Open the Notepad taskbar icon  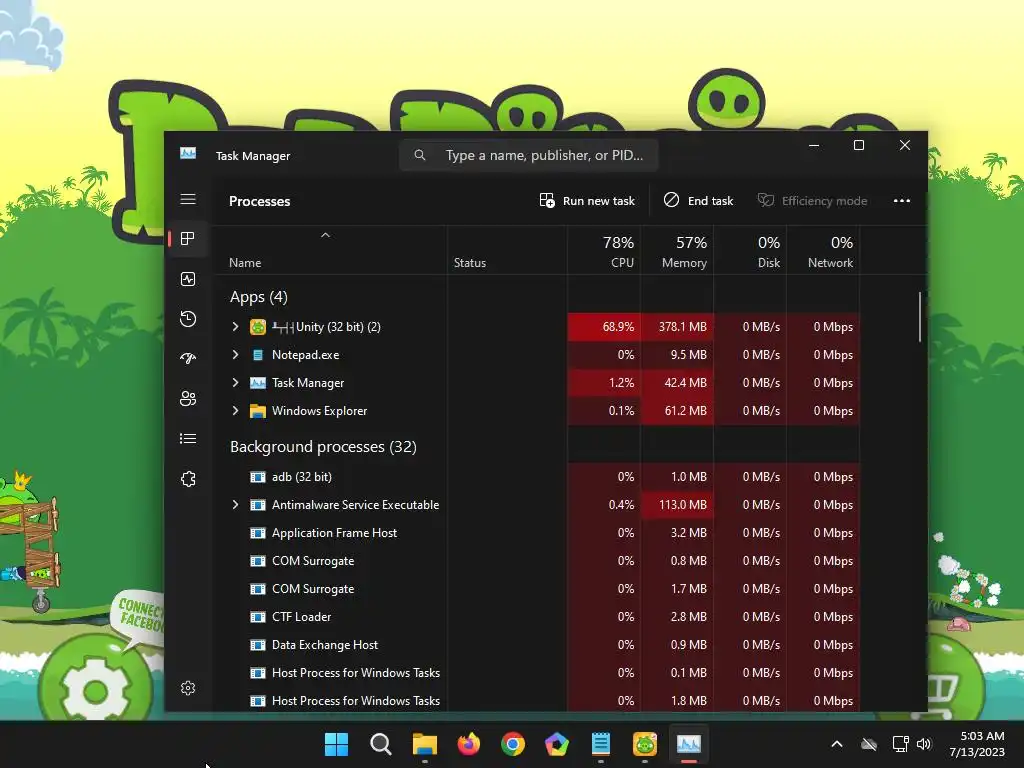pos(601,744)
